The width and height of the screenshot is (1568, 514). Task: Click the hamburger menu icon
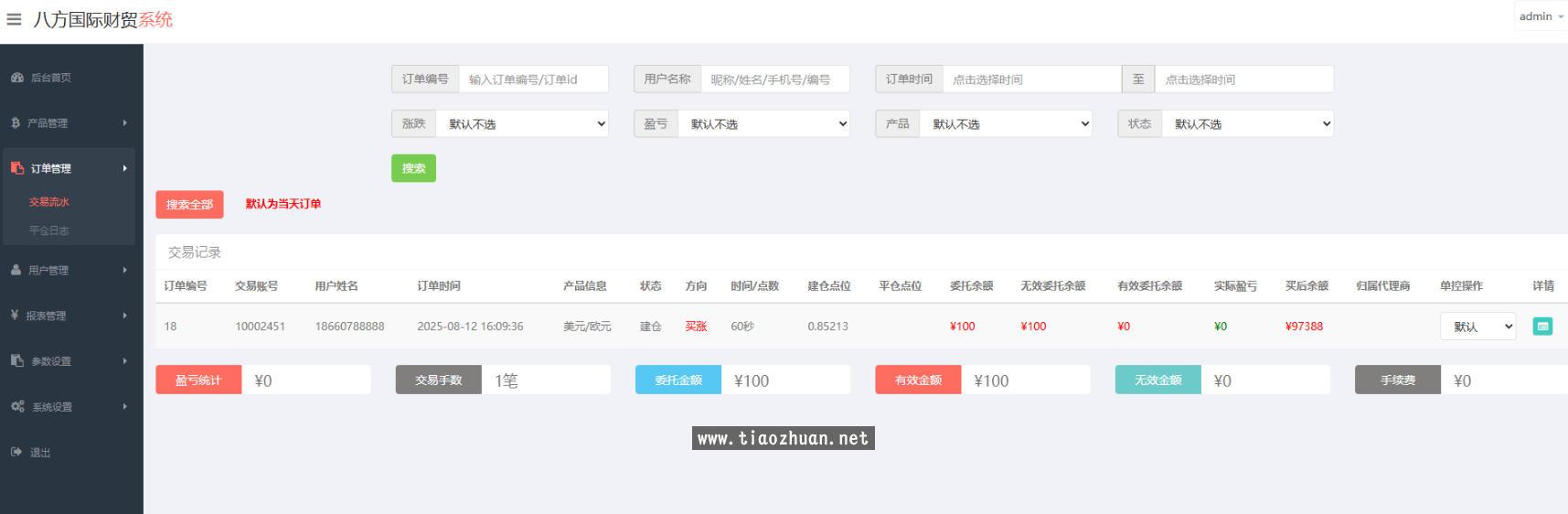pos(14,19)
